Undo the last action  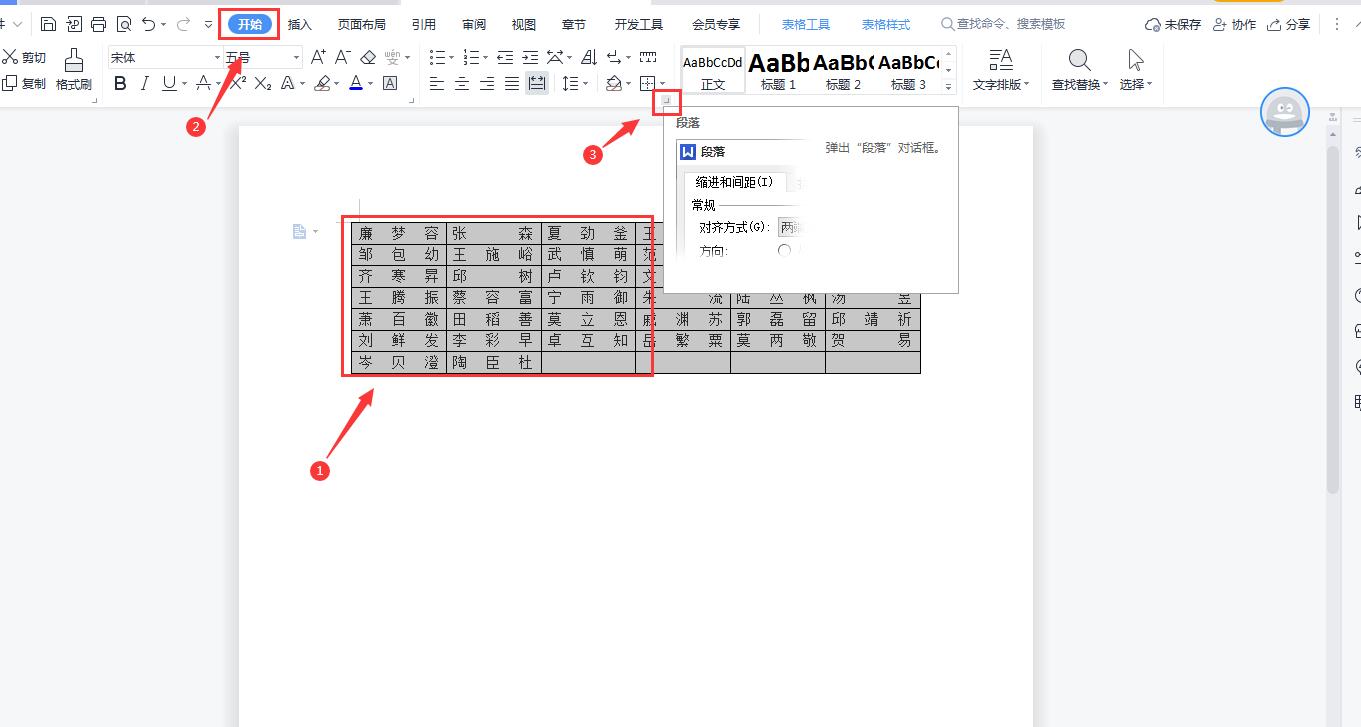click(148, 24)
